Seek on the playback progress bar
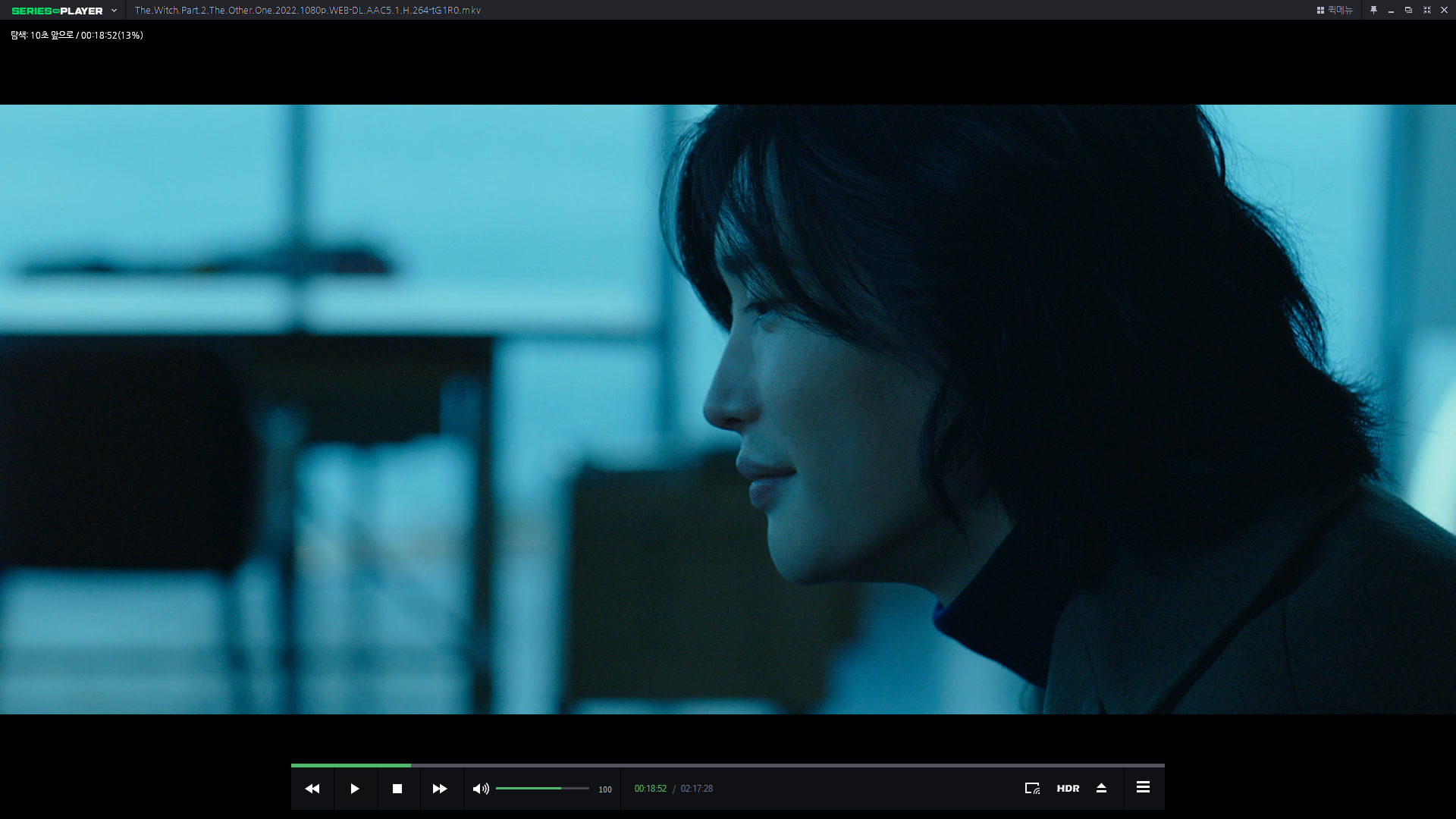The width and height of the screenshot is (1456, 819). pyautogui.click(x=728, y=765)
